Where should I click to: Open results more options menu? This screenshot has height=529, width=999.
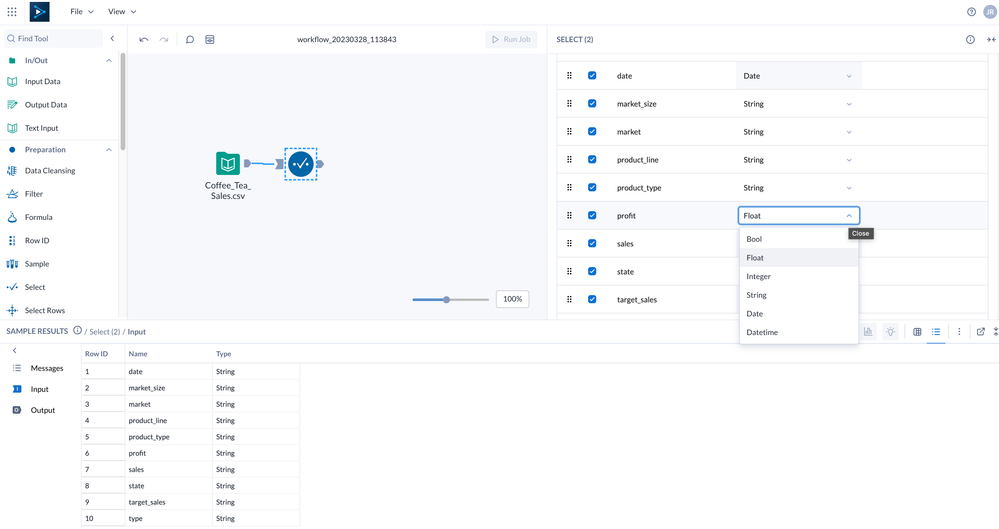[x=959, y=331]
